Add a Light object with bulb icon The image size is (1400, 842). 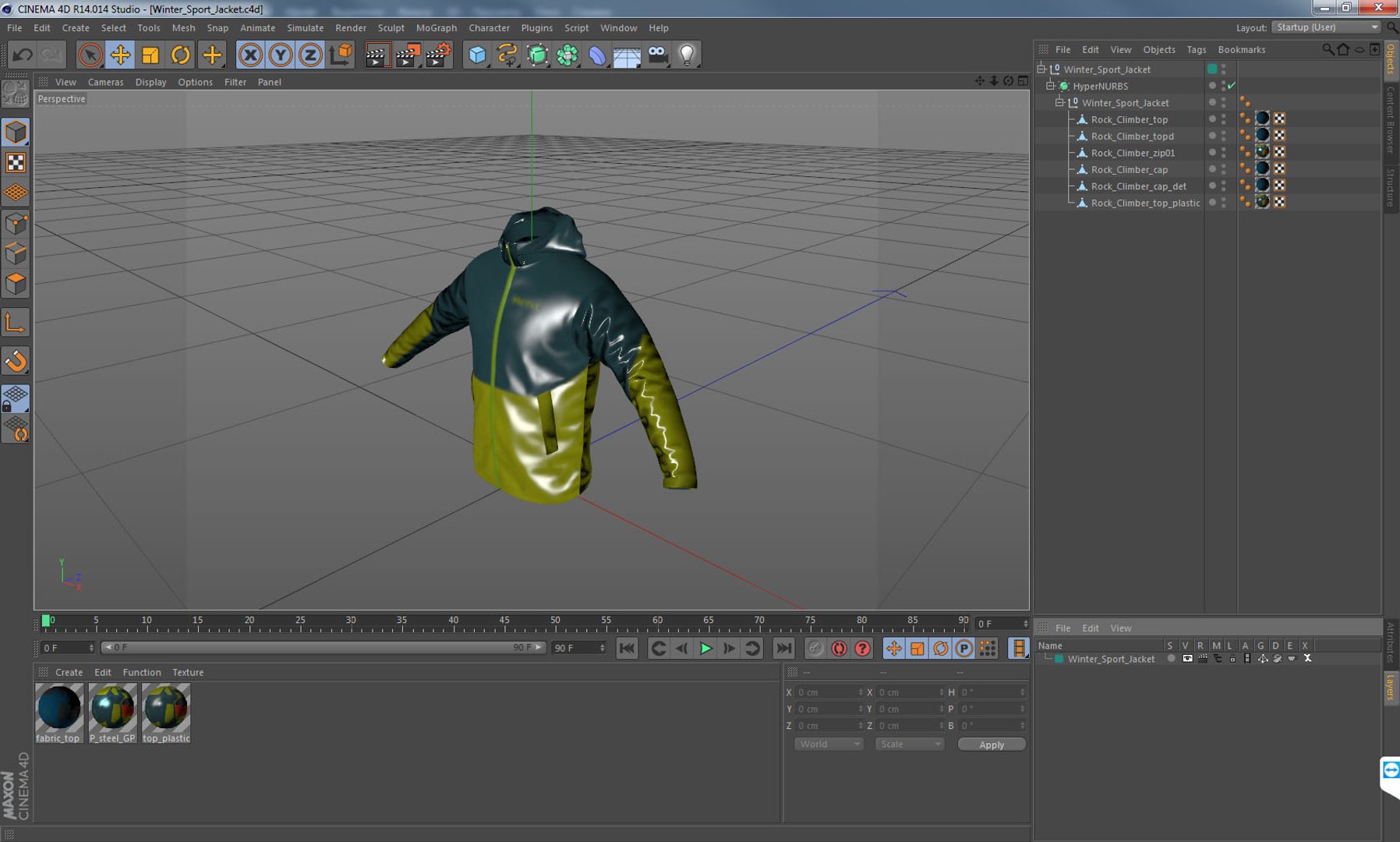click(687, 55)
